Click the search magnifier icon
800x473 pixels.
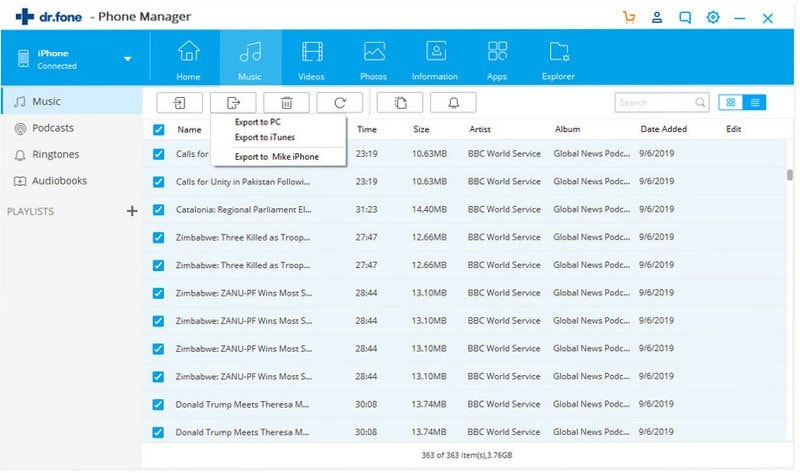(701, 103)
